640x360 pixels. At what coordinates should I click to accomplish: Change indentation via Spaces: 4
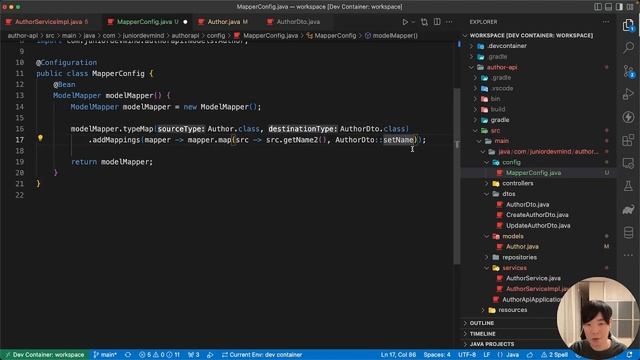(437, 355)
